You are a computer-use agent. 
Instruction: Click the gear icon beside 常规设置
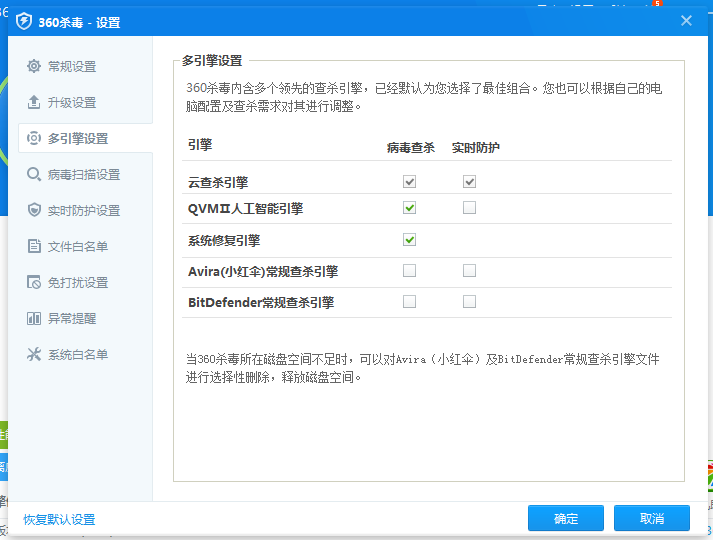(x=34, y=66)
